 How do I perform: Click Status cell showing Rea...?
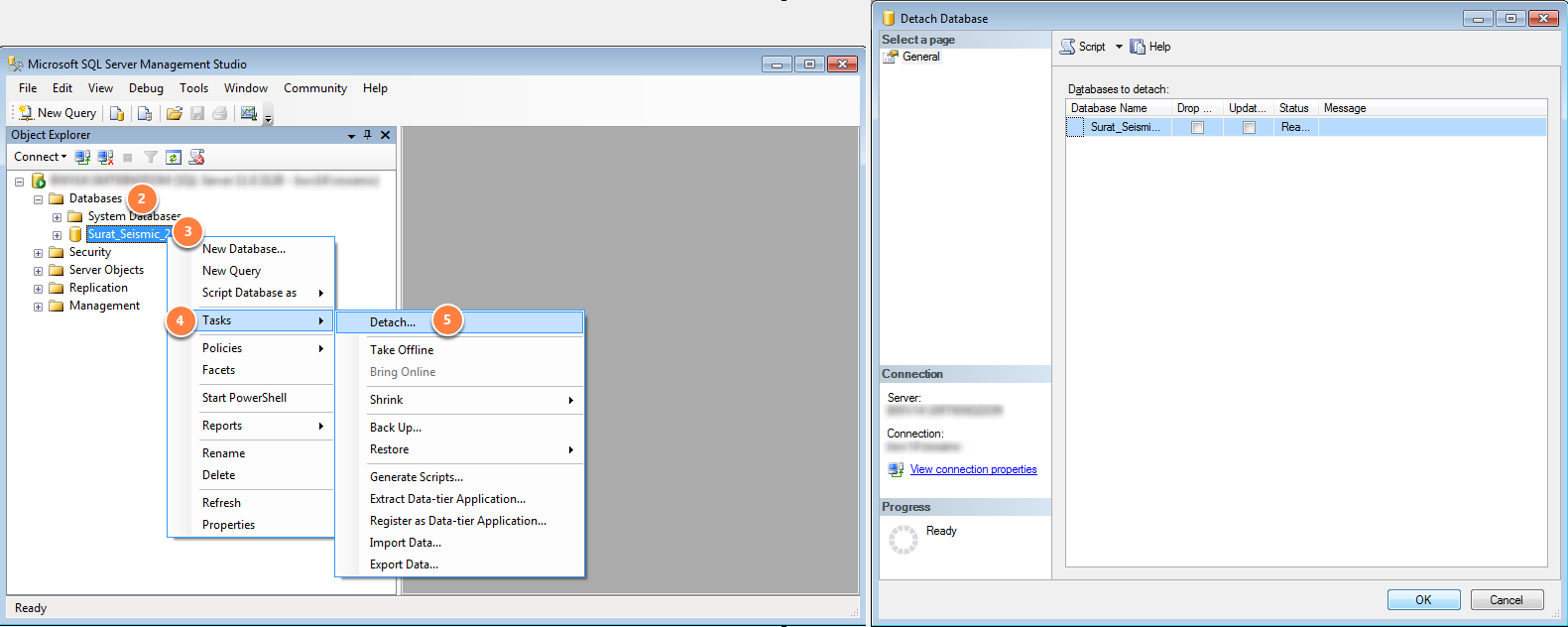(x=1295, y=127)
